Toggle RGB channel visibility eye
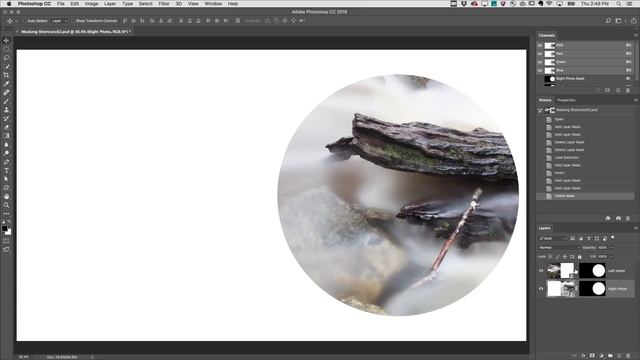The image size is (640, 360). (x=540, y=45)
